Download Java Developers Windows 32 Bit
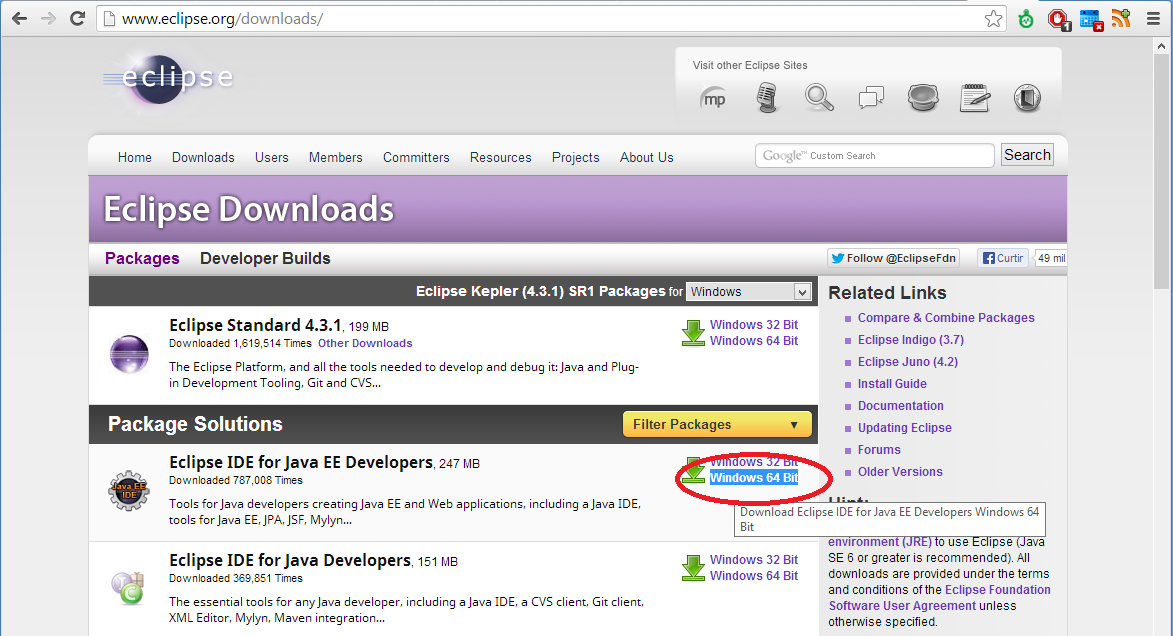This screenshot has height=636, width=1173. tap(754, 560)
